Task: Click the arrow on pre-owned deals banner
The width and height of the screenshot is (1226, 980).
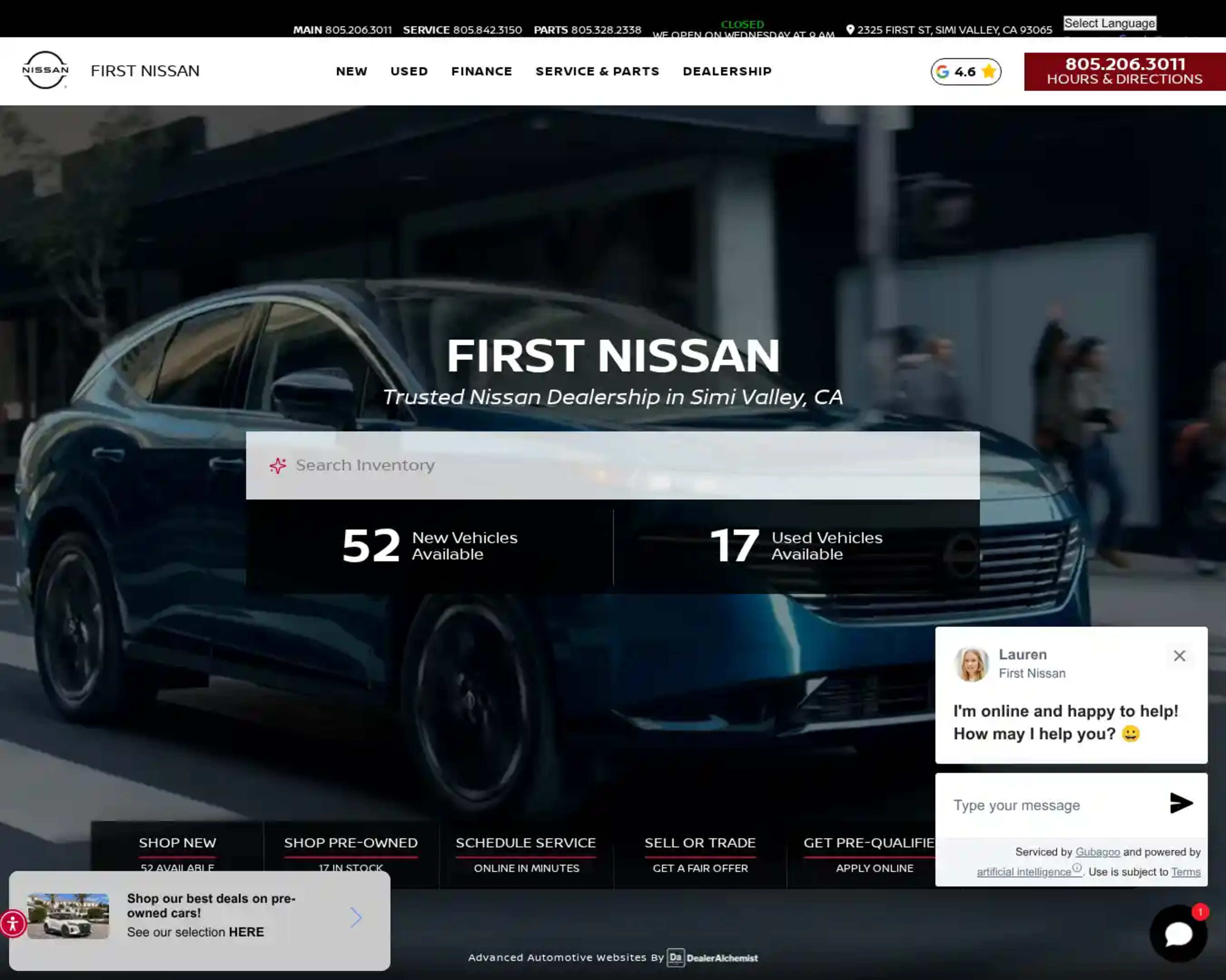Action: pos(356,917)
